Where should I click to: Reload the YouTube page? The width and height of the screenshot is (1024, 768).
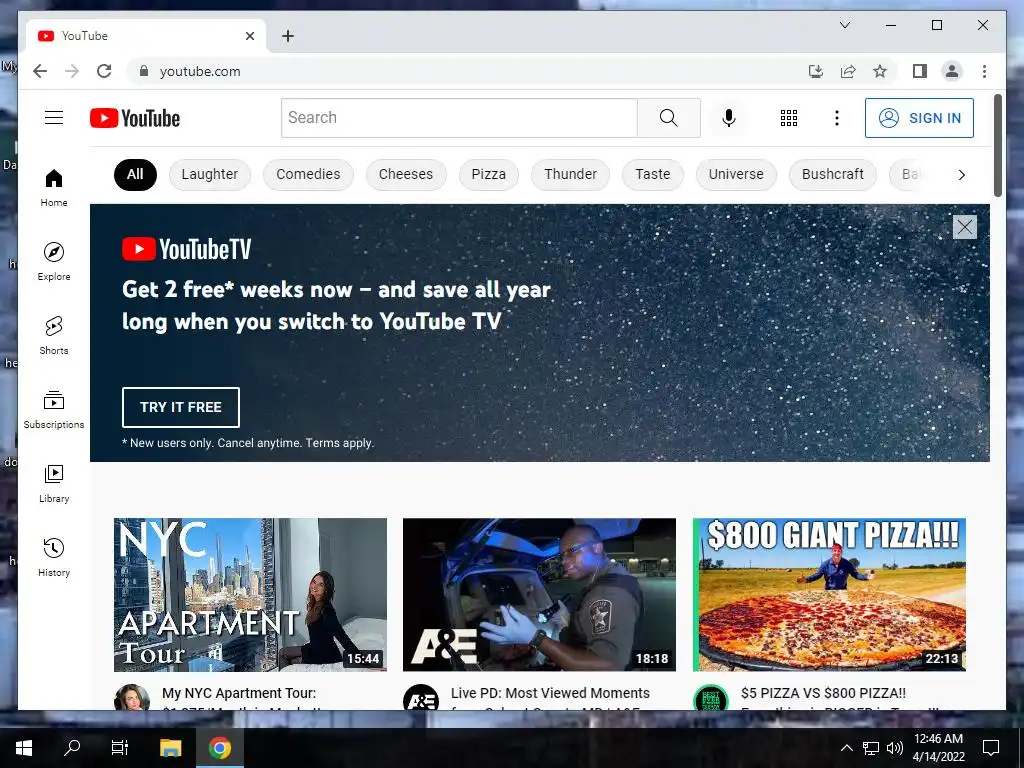(x=104, y=71)
